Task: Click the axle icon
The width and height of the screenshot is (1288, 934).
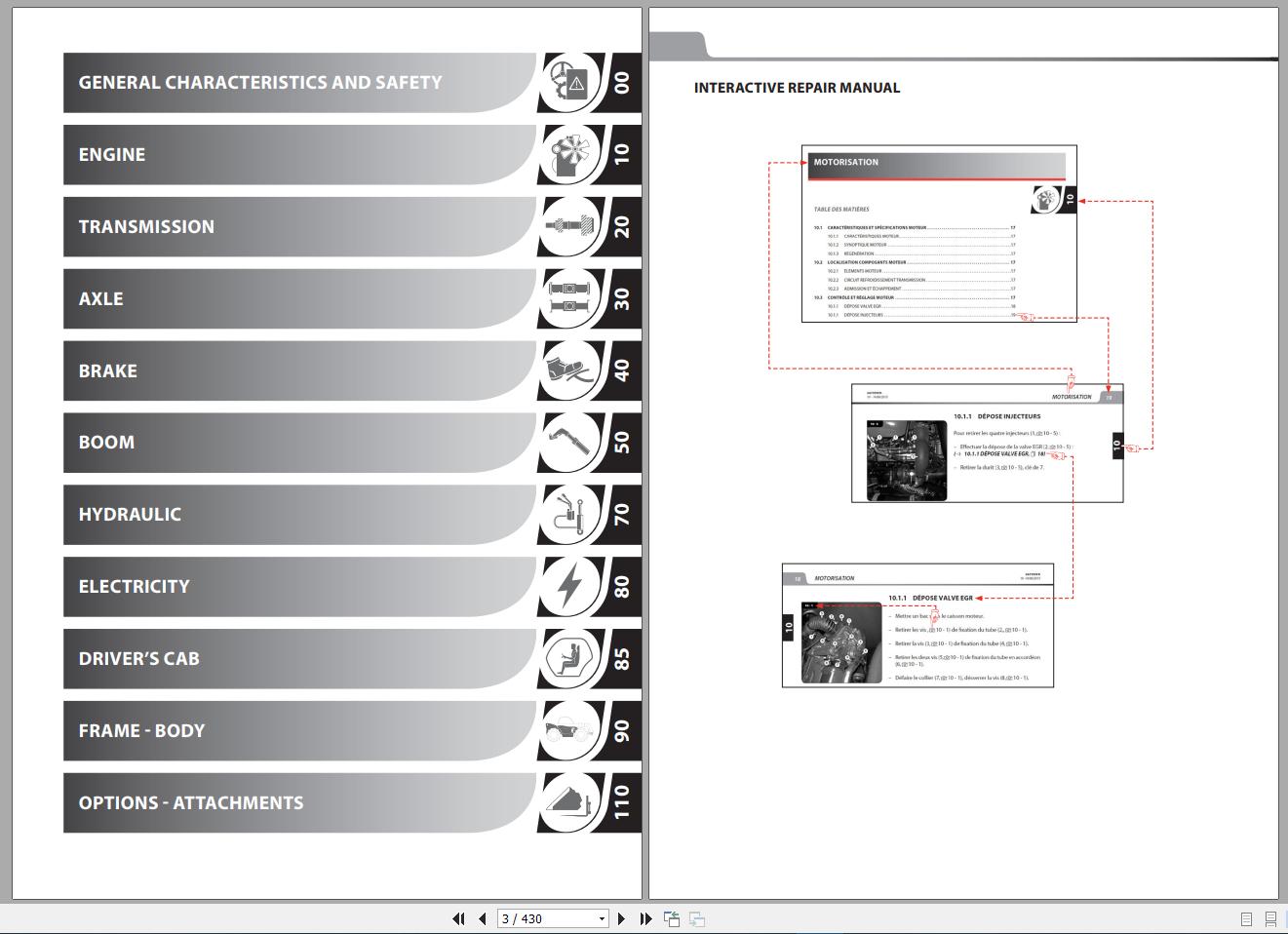Action: click(x=569, y=299)
